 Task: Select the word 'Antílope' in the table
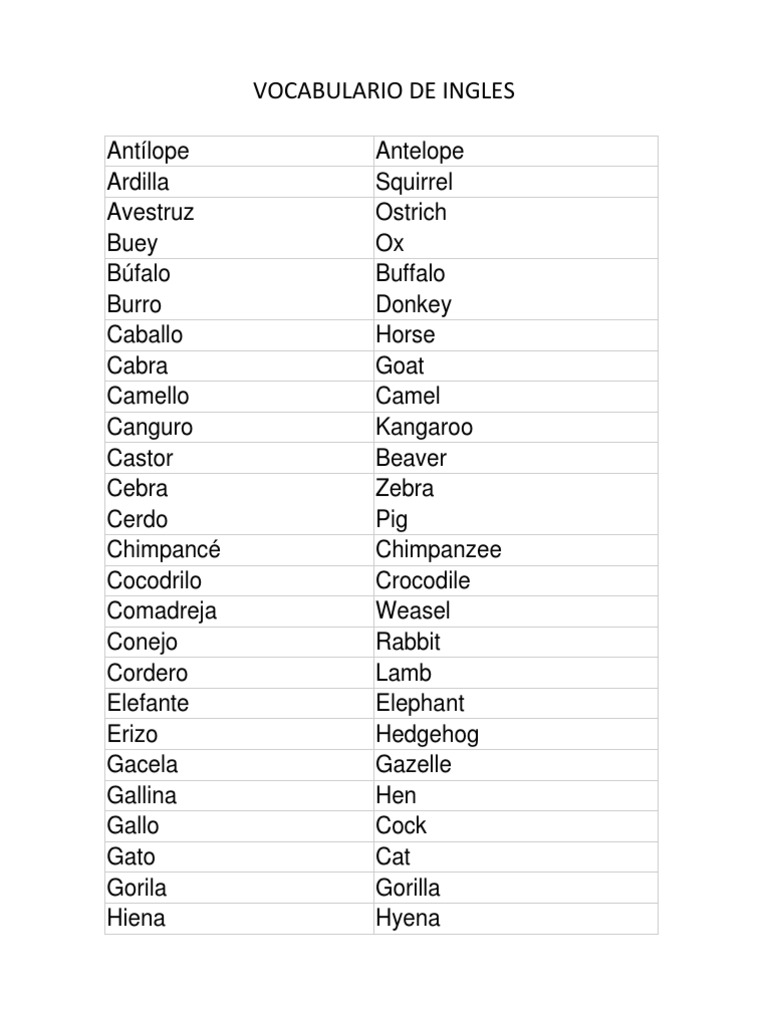(148, 151)
